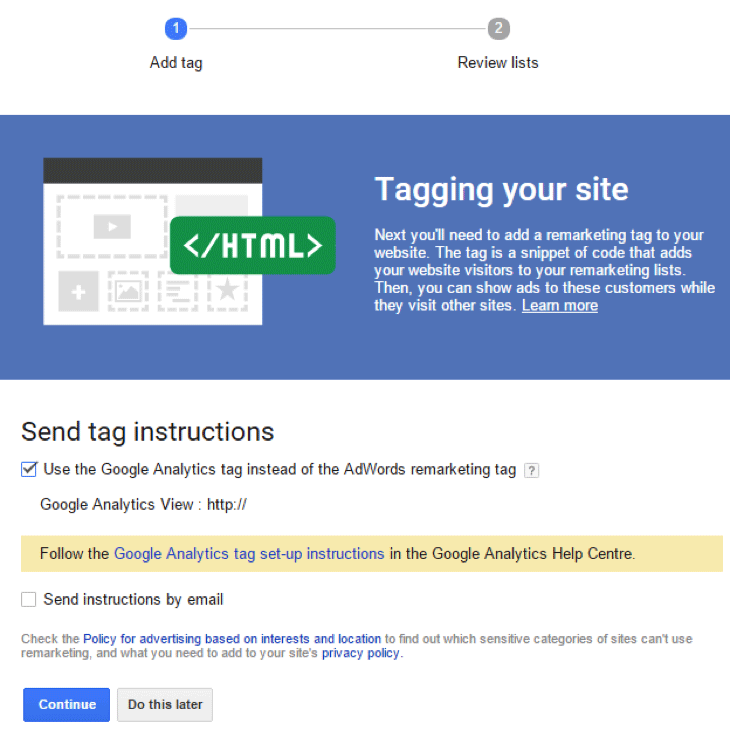730x730 pixels.
Task: Click the Continue button
Action: (x=67, y=704)
